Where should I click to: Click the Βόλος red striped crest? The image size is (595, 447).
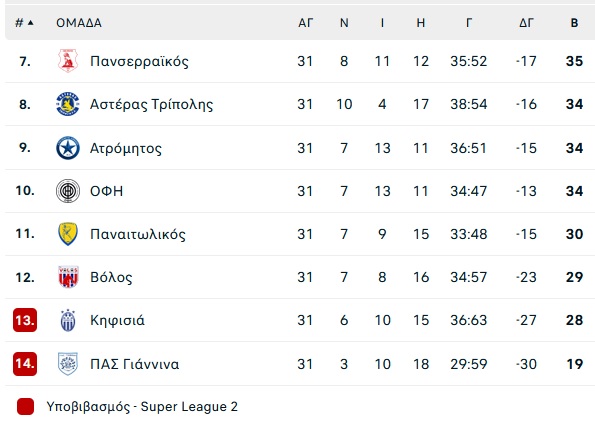(68, 277)
